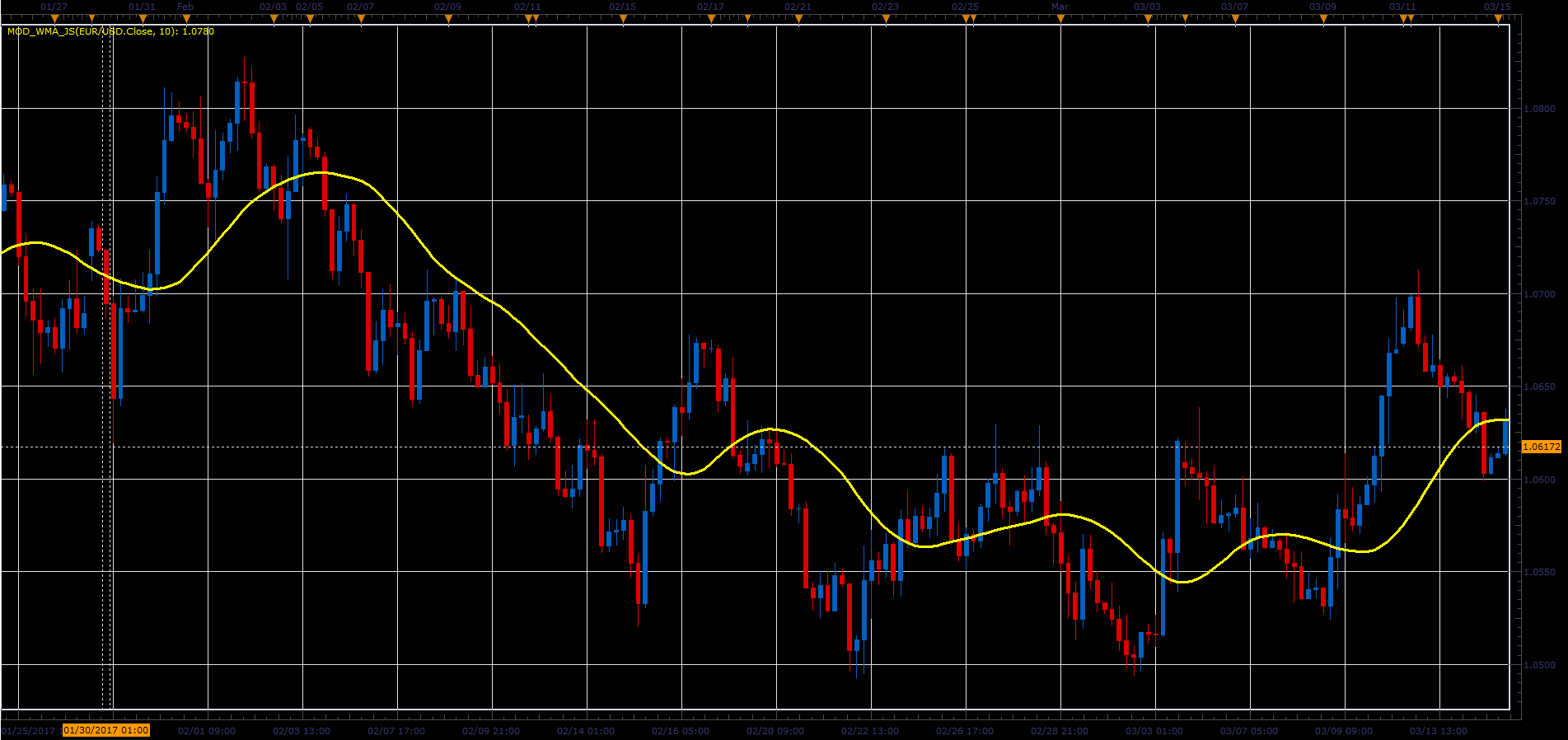1568x740 pixels.
Task: Select the 1.0750 price axis label
Action: click(1540, 201)
